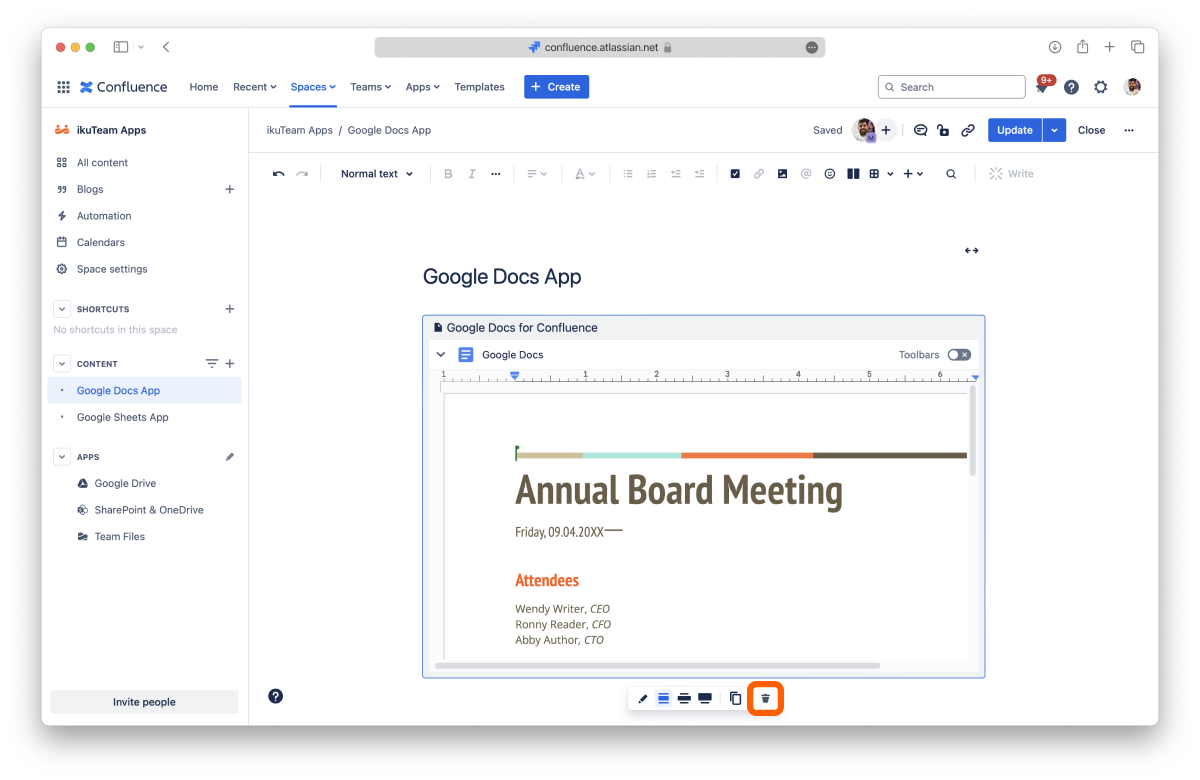1200x780 pixels.
Task: Insert a bulleted list
Action: click(x=628, y=174)
